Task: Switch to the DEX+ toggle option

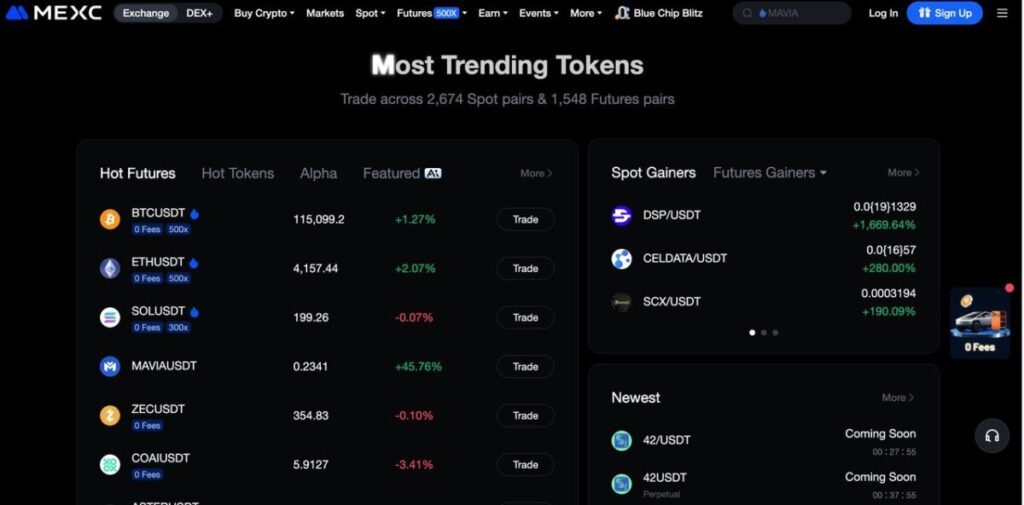Action: point(199,13)
